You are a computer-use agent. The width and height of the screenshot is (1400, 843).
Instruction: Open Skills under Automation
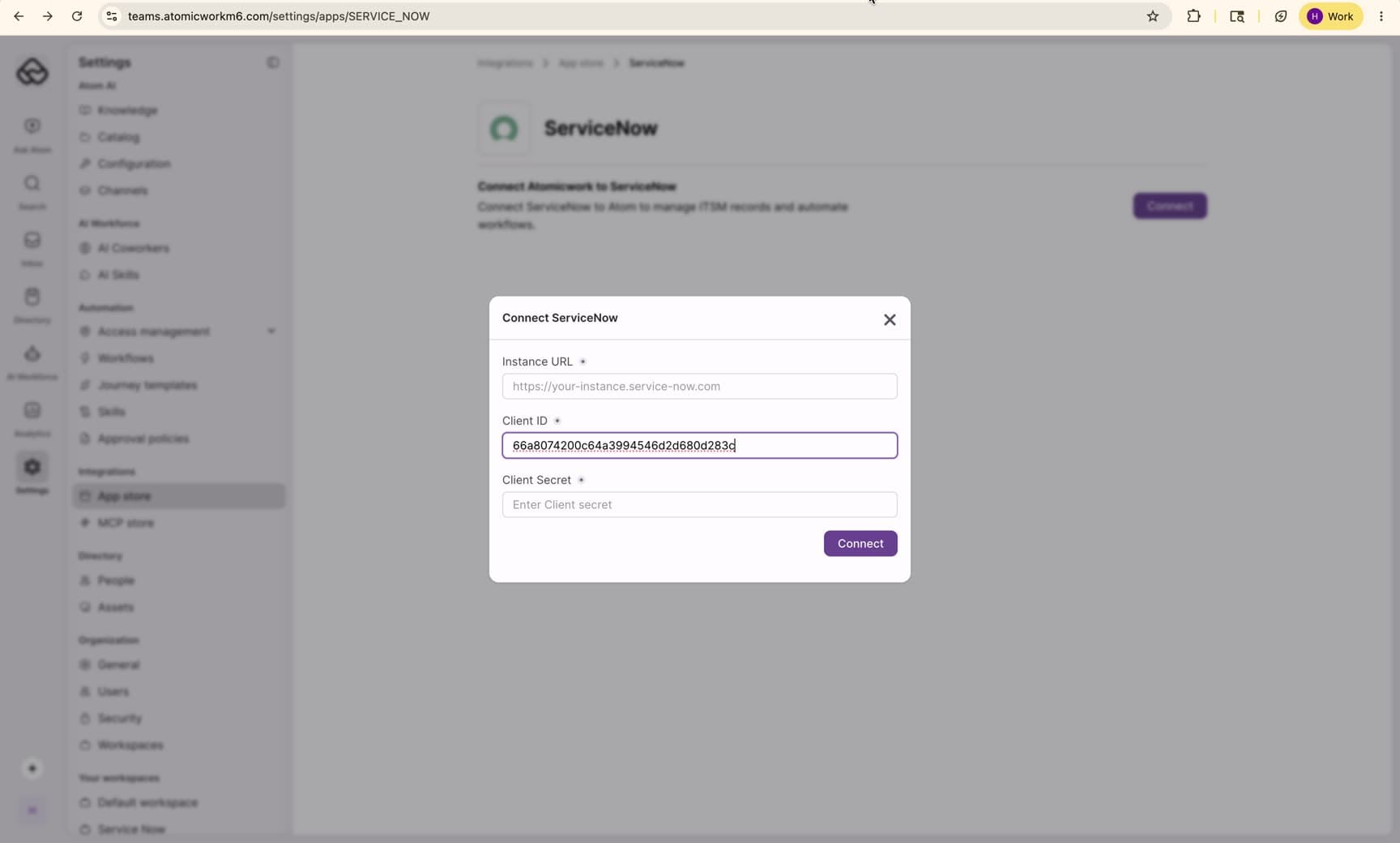point(111,412)
